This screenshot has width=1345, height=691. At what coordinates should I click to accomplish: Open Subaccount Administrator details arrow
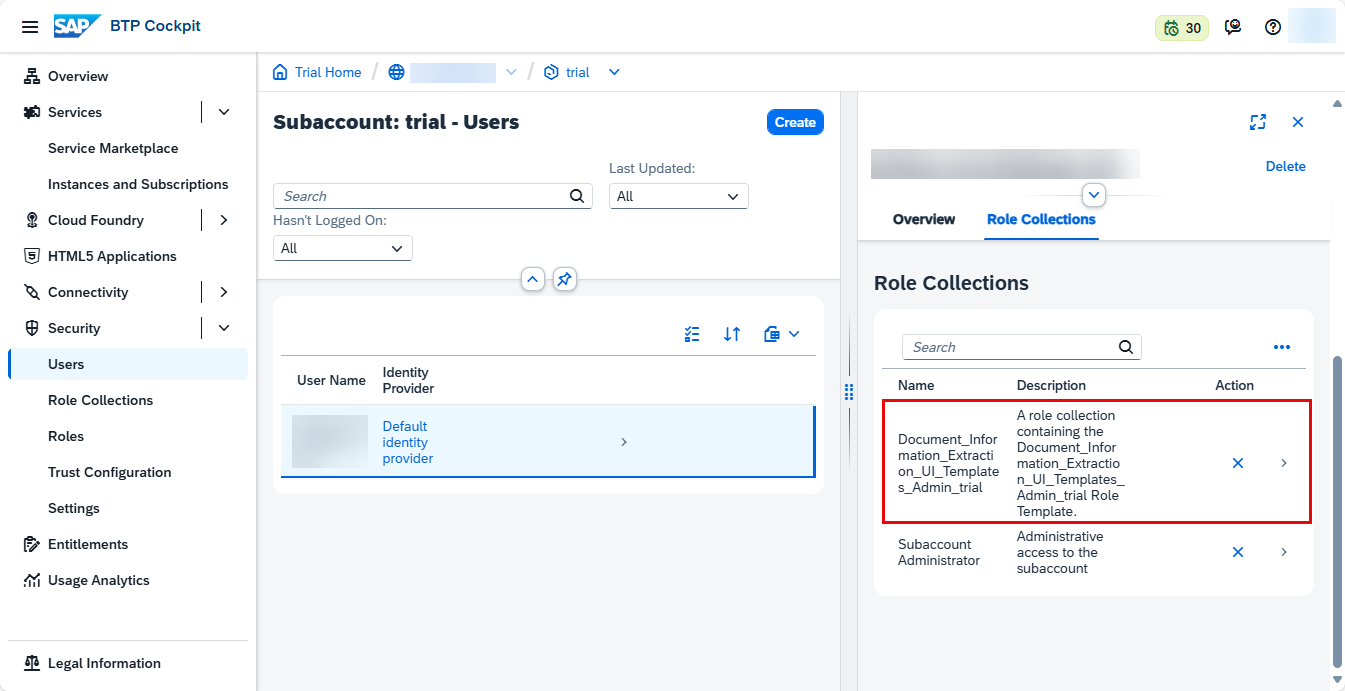(x=1284, y=552)
